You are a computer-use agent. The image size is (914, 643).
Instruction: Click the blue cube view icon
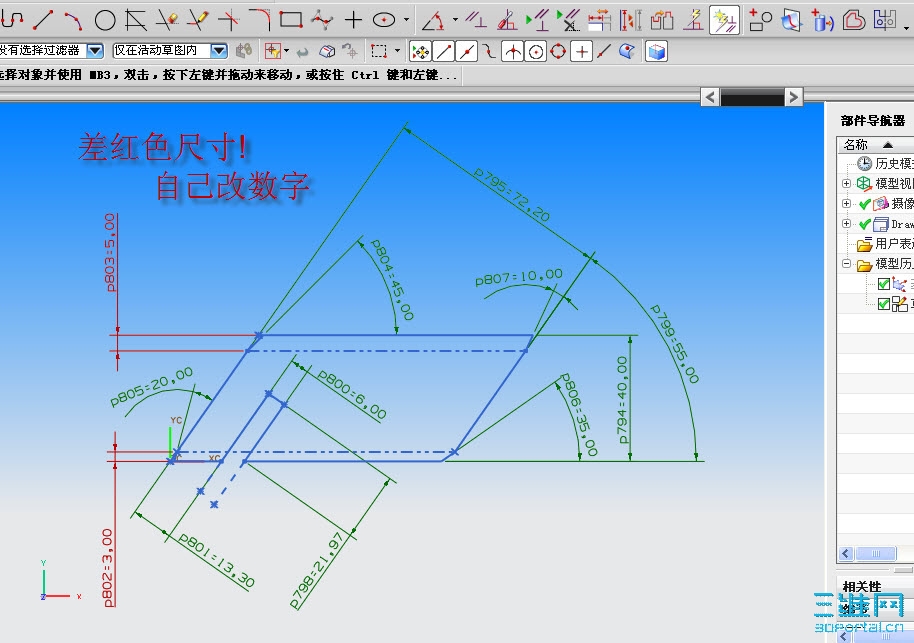point(656,52)
